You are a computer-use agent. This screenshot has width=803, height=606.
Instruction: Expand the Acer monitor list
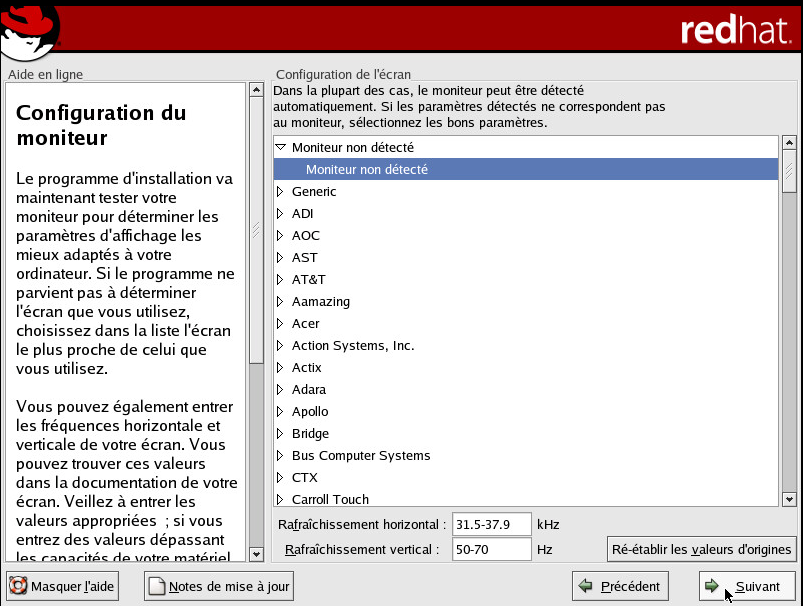coord(281,323)
